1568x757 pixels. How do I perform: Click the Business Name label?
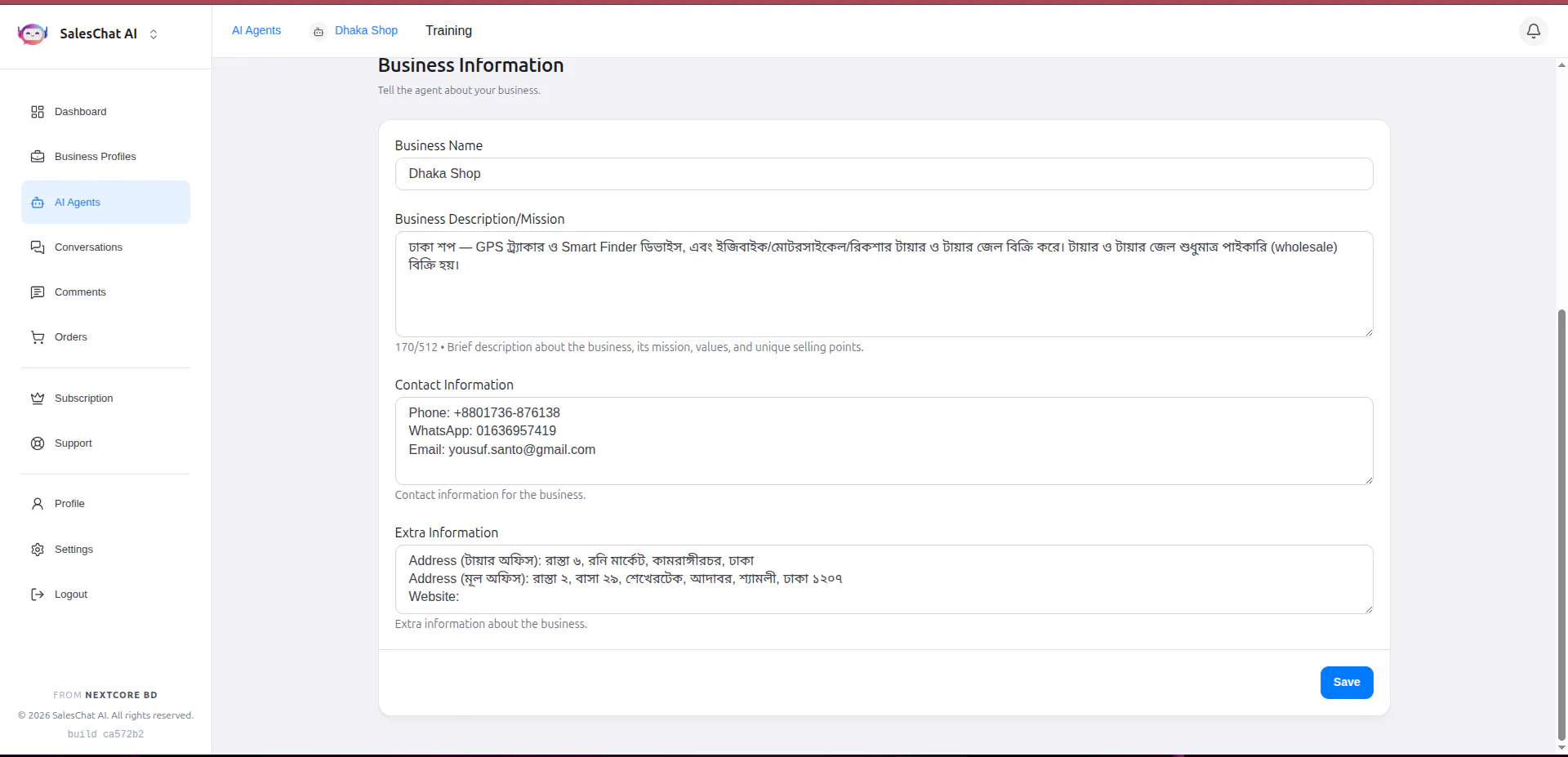point(439,145)
